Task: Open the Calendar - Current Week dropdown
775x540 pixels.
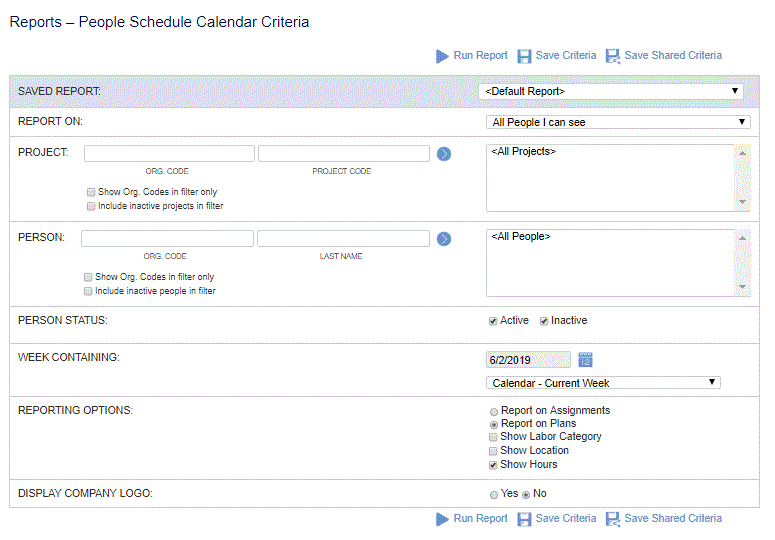Action: [603, 383]
